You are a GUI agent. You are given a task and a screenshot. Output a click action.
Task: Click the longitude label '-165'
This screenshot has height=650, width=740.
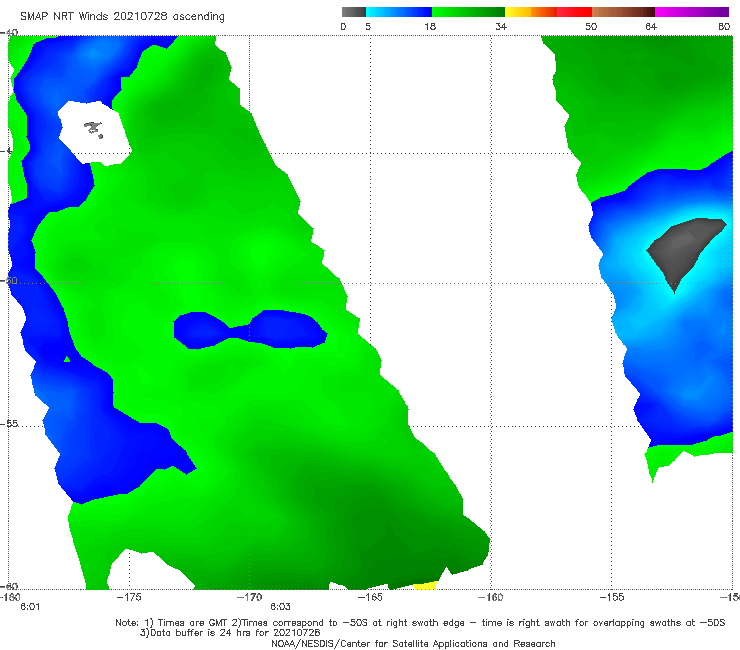tap(370, 597)
